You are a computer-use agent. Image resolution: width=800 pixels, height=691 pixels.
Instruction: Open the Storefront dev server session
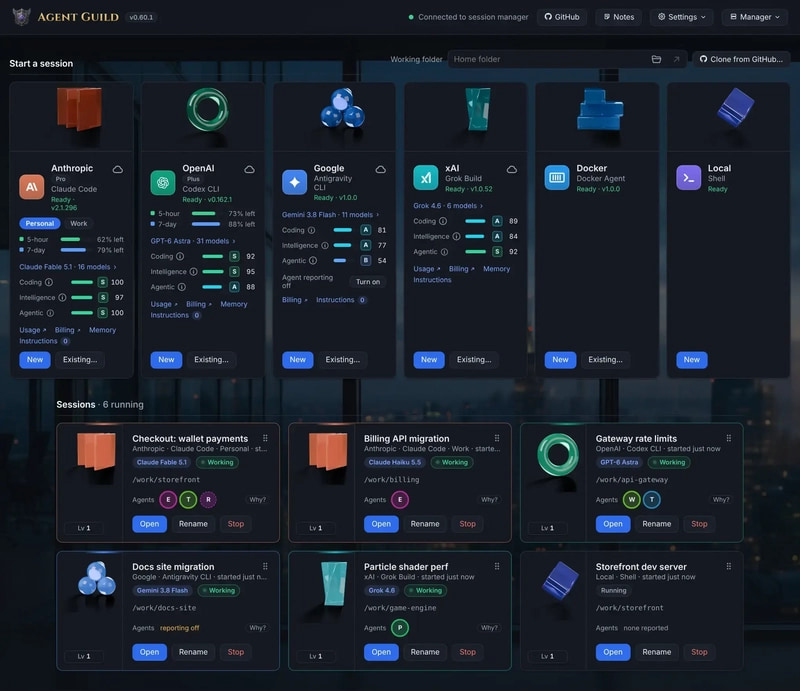point(613,652)
